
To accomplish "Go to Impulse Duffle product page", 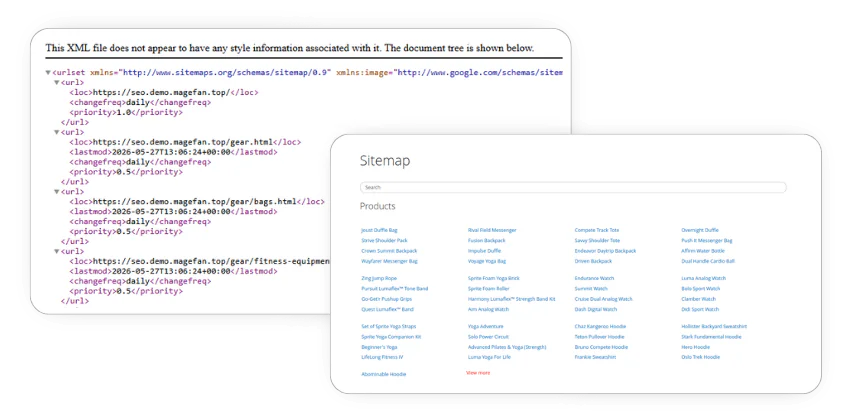I will 485,251.
